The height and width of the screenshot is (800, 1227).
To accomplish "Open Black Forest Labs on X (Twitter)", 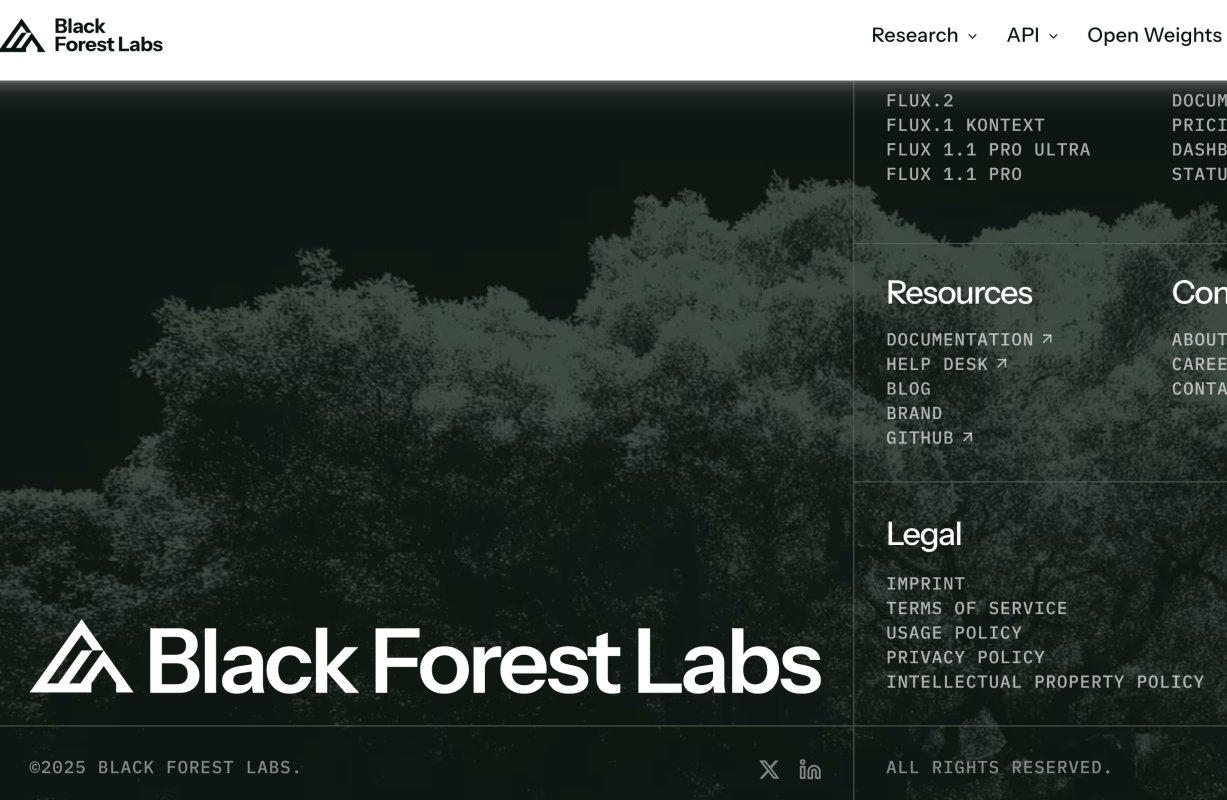I will [768, 769].
